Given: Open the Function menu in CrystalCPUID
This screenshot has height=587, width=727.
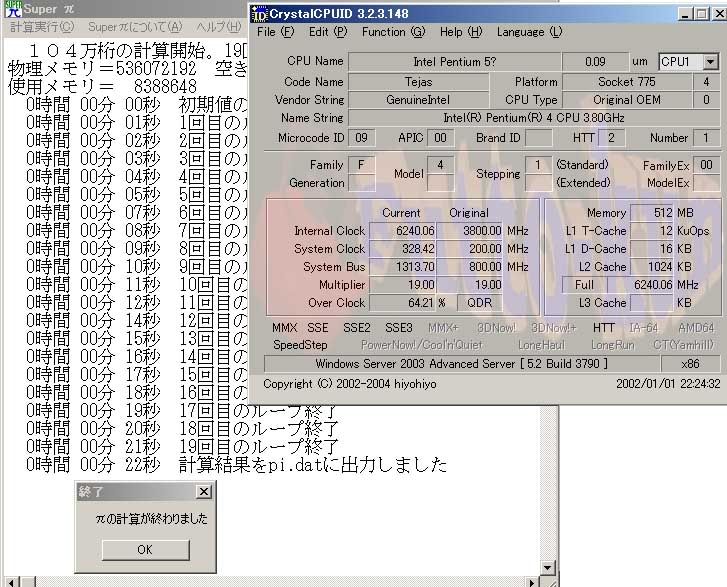Looking at the screenshot, I should (x=393, y=32).
